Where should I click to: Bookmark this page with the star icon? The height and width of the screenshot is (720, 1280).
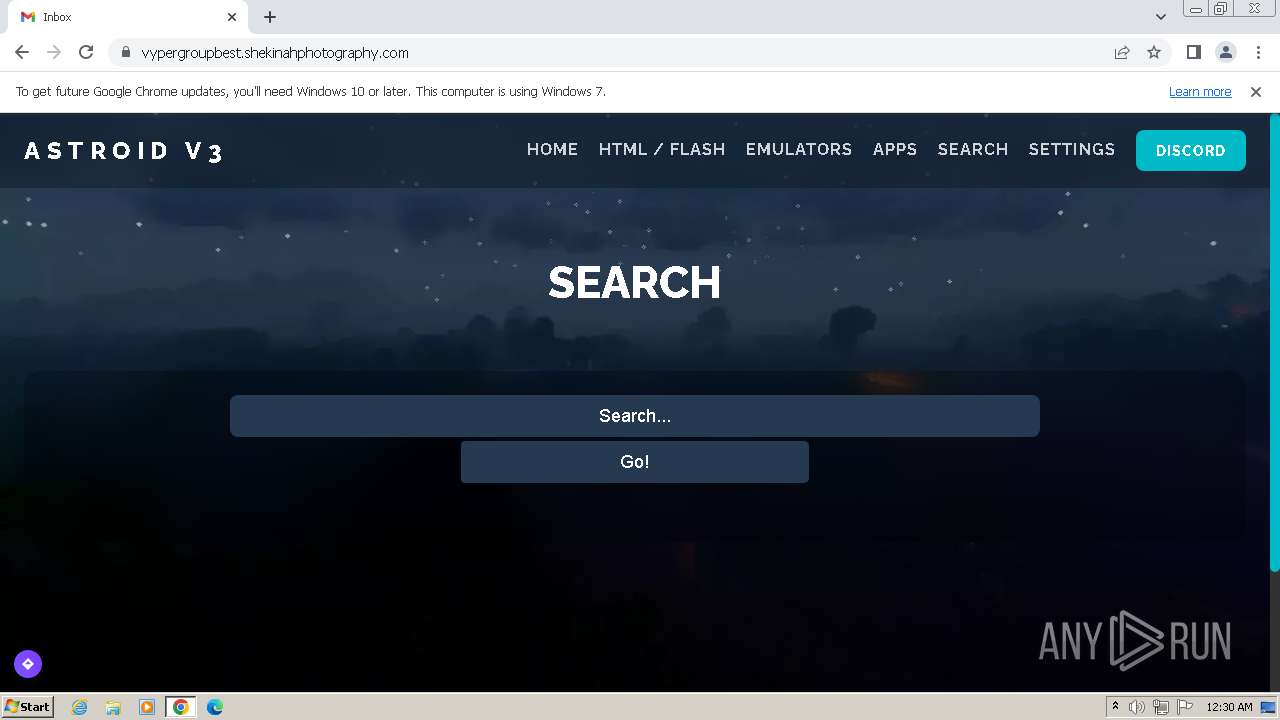(1154, 52)
